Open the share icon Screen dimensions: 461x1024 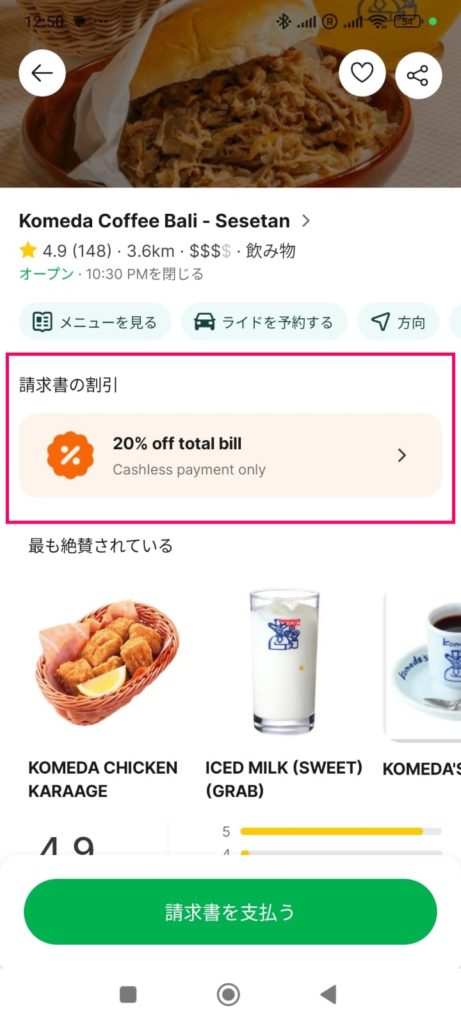coord(419,74)
